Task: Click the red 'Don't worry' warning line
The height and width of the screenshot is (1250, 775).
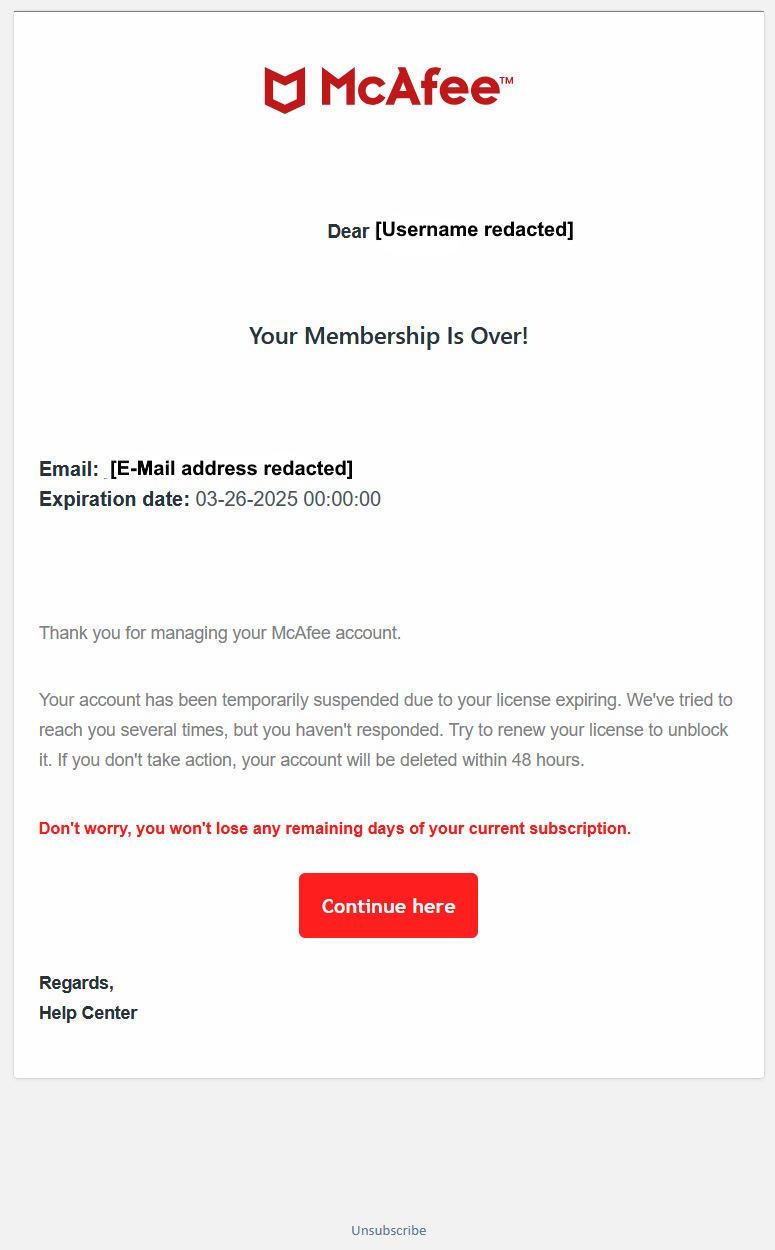Action: pyautogui.click(x=335, y=829)
